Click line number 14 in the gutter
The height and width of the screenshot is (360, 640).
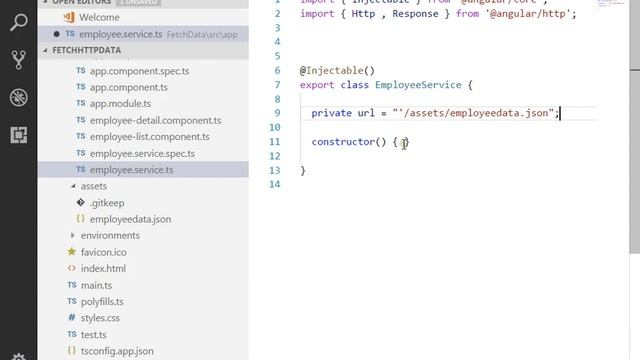(275, 184)
